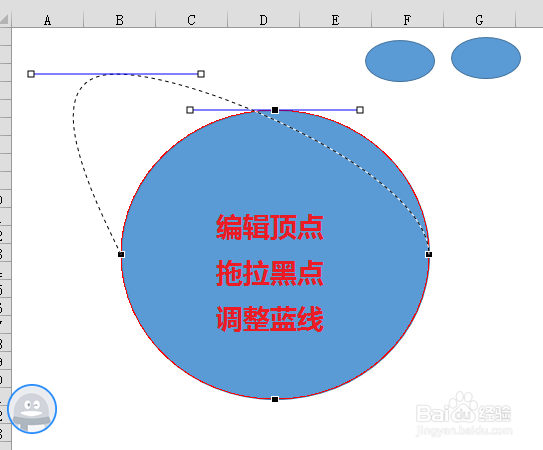Image resolution: width=543 pixels, height=450 pixels.
Task: Select the small blue ellipse under column F
Action: click(400, 61)
